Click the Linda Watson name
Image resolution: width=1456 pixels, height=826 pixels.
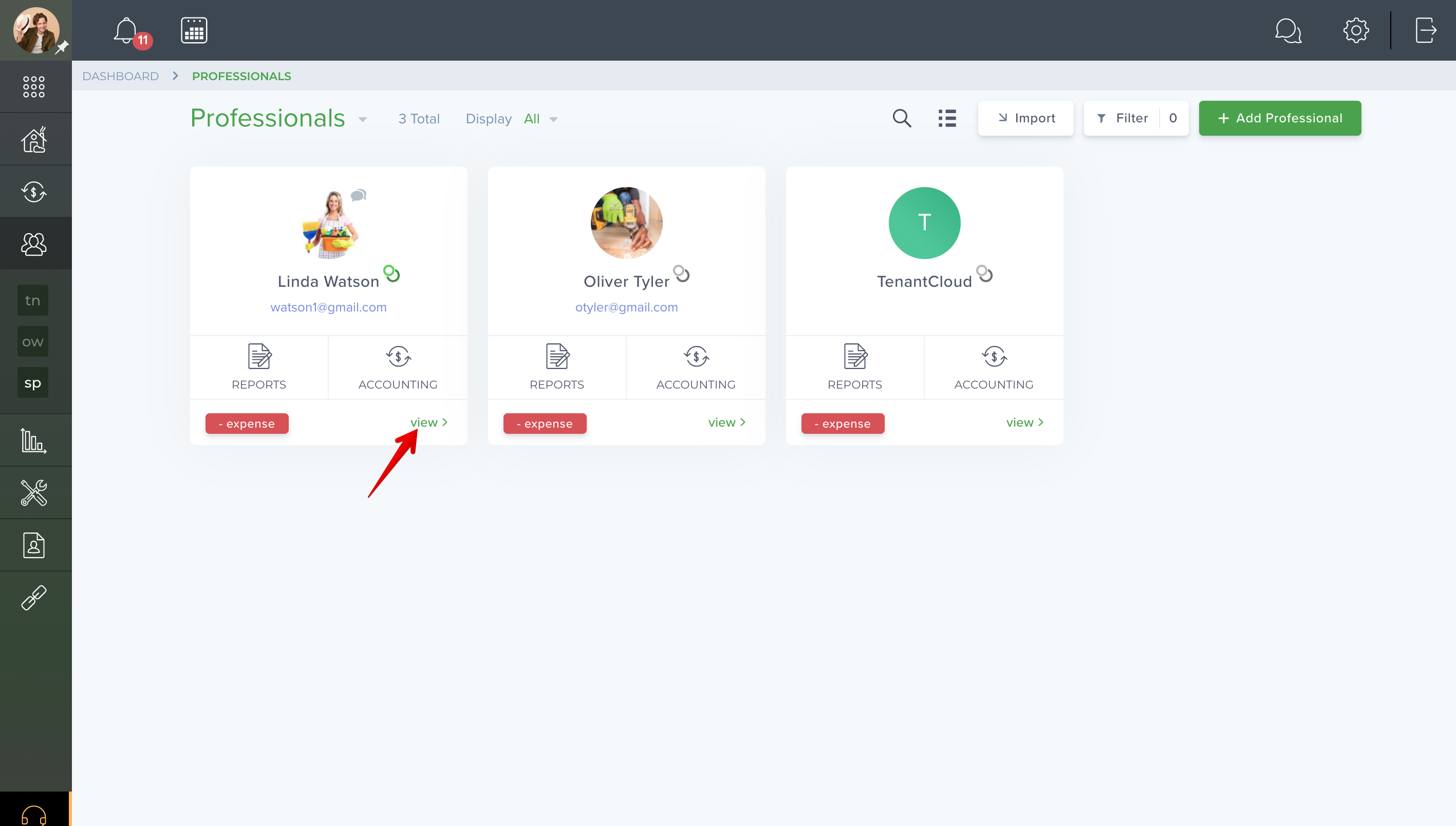328,281
